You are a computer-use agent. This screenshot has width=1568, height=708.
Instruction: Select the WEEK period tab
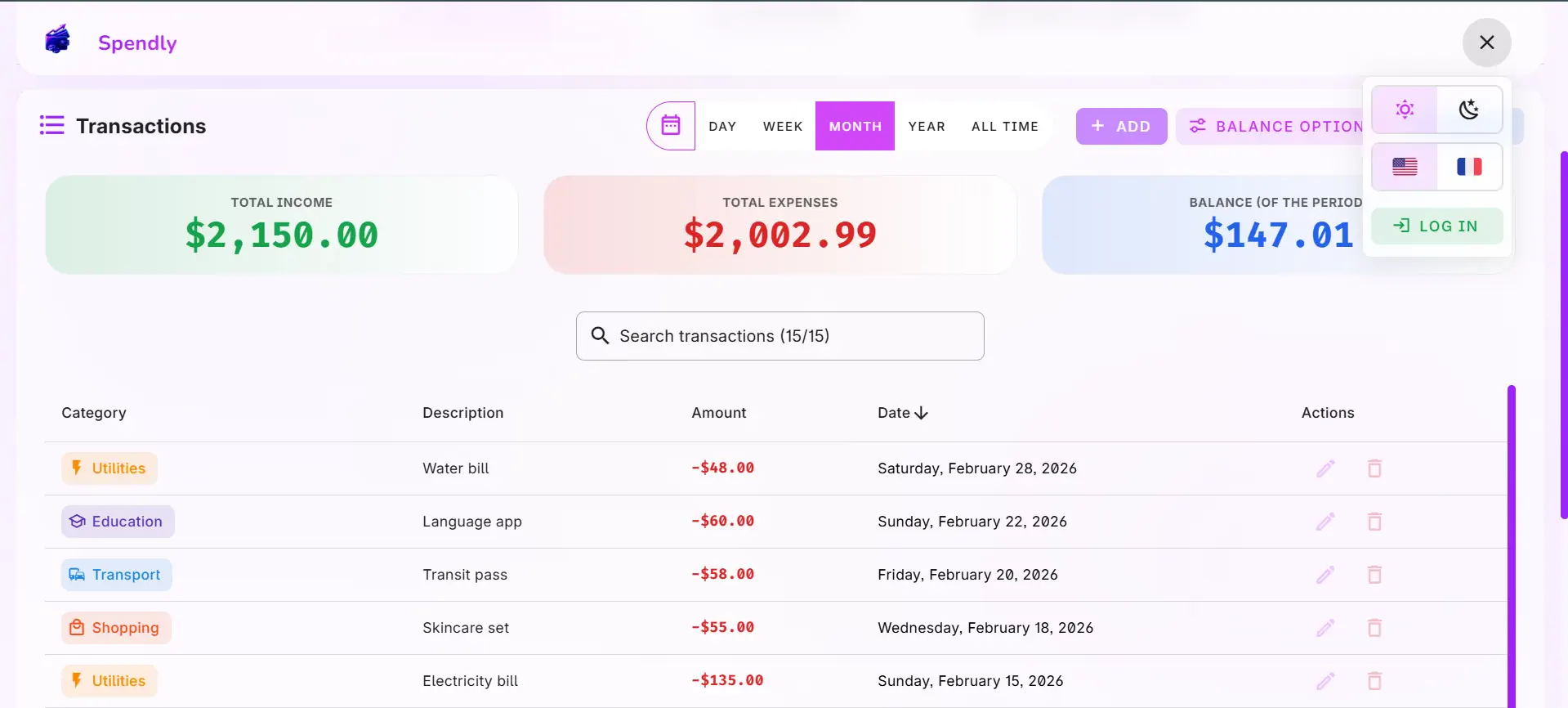pos(783,127)
